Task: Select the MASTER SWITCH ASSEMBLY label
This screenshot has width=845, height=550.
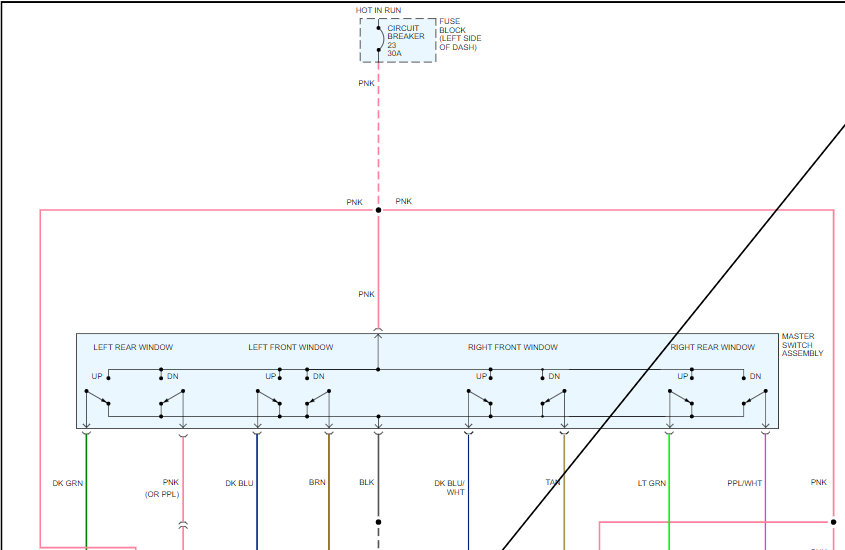Action: point(802,345)
